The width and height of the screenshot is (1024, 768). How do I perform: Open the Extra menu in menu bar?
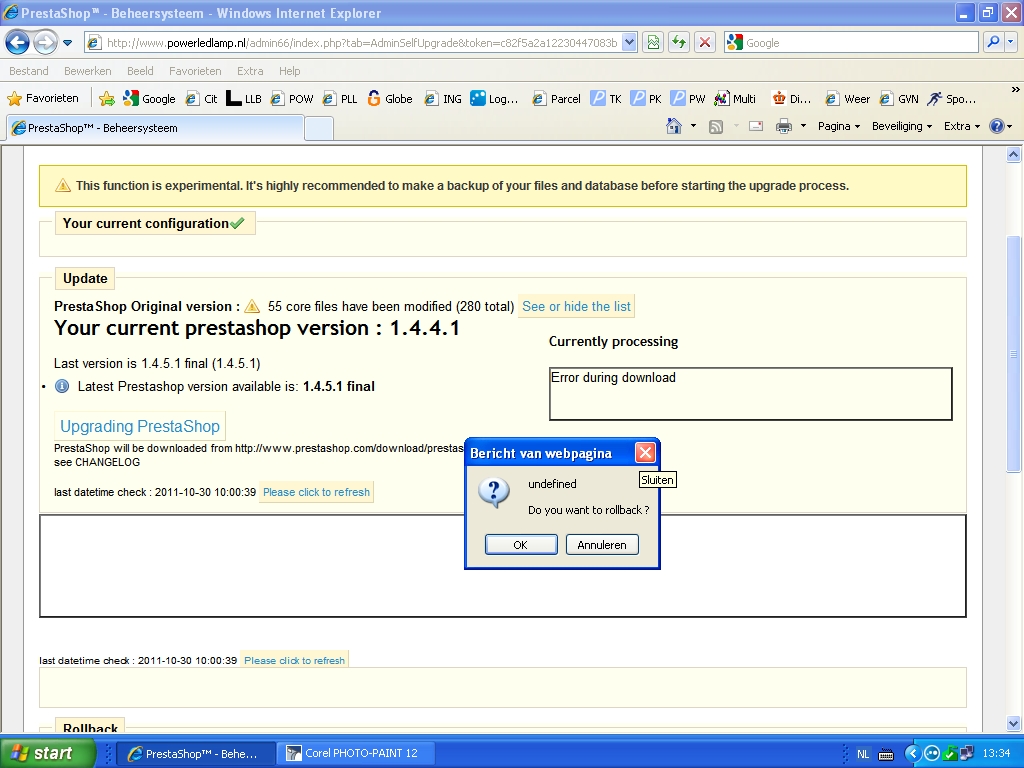pos(250,71)
